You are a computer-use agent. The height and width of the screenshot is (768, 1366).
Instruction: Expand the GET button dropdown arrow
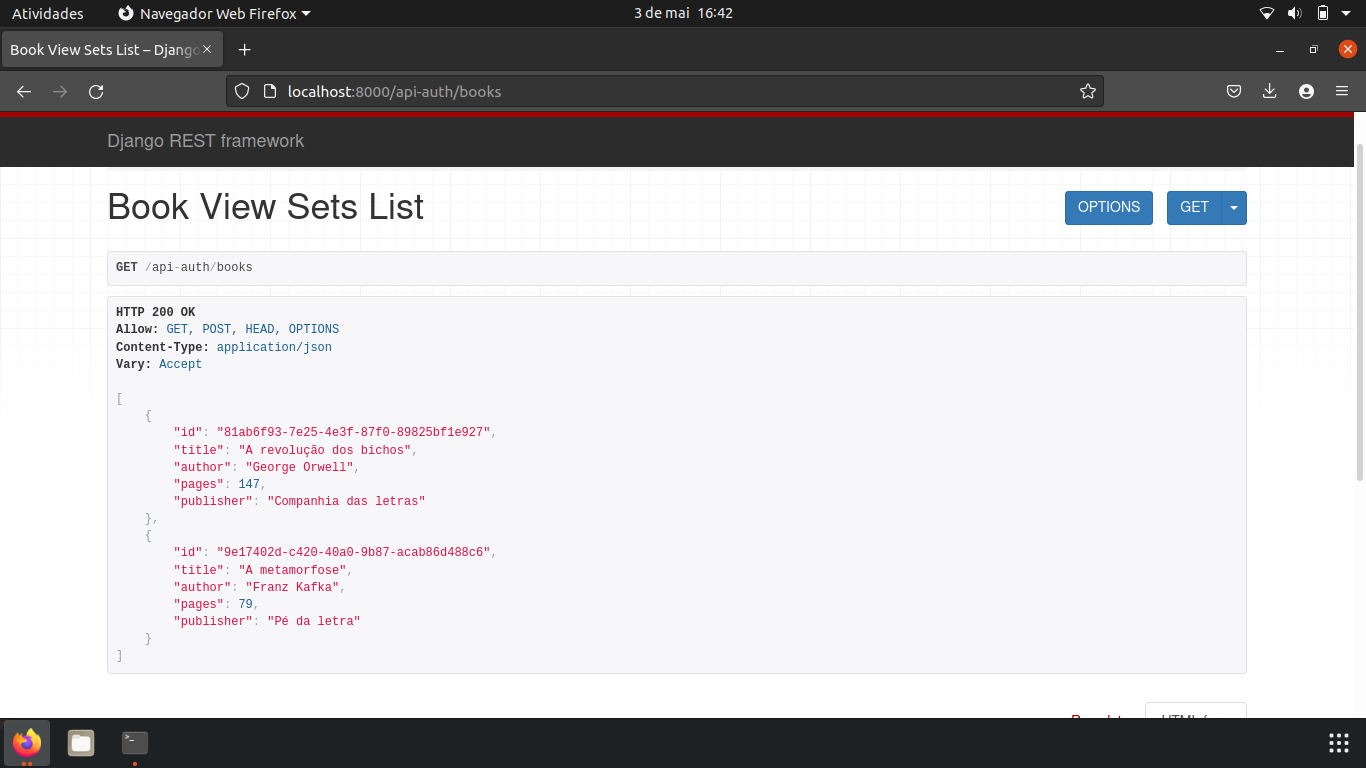coord(1234,207)
